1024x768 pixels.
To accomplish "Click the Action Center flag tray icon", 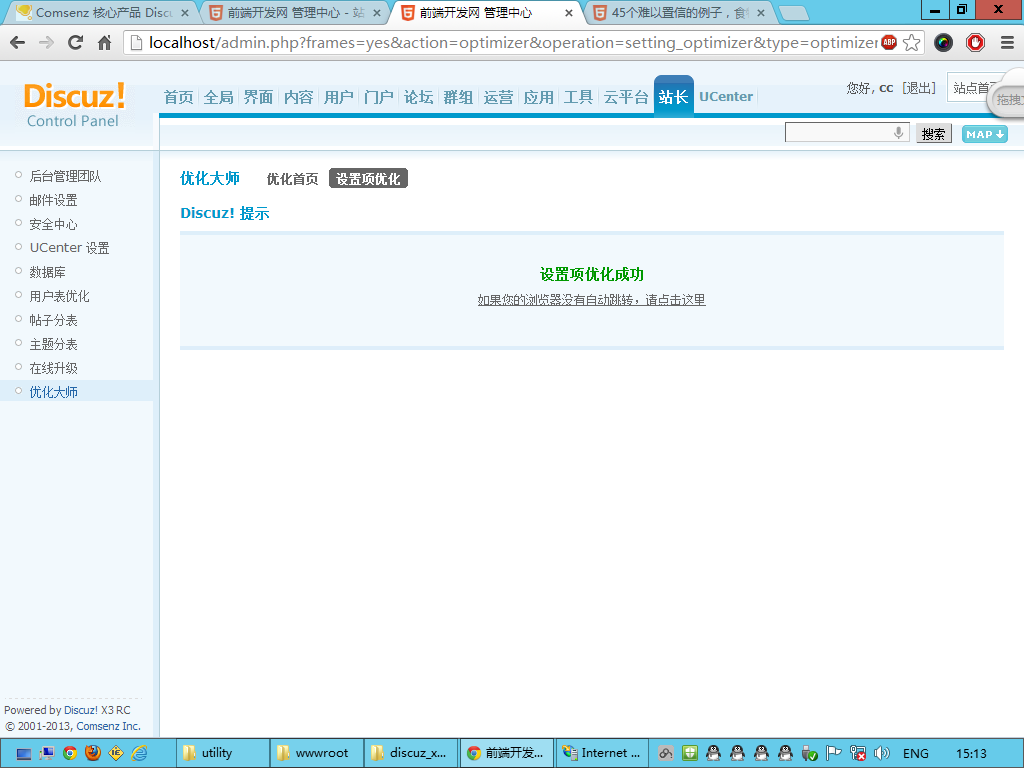I will (833, 753).
